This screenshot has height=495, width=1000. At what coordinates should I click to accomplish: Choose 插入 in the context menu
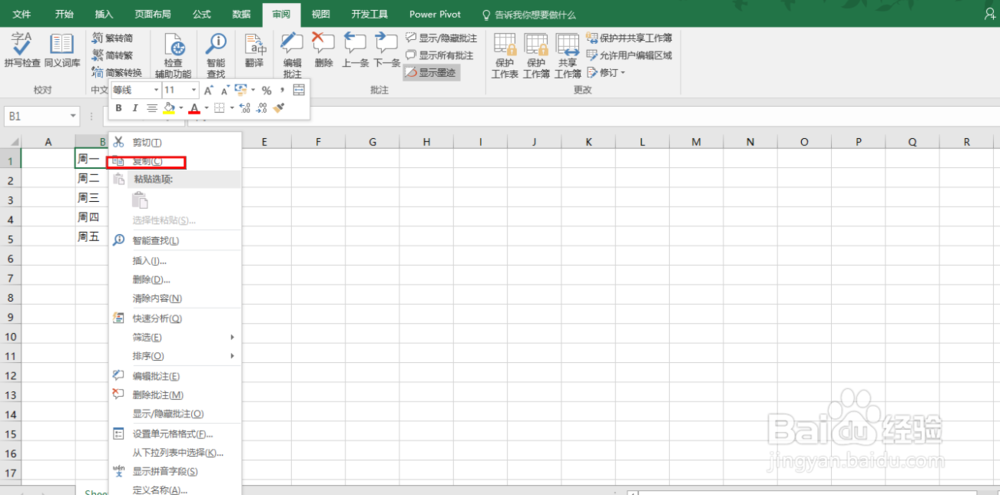click(x=175, y=260)
